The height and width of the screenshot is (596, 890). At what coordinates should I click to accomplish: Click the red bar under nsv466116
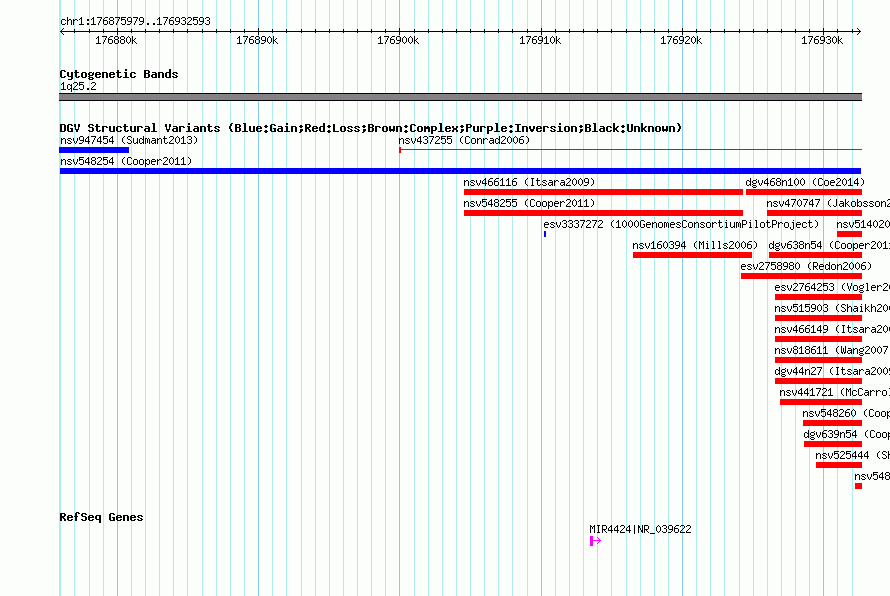click(603, 192)
